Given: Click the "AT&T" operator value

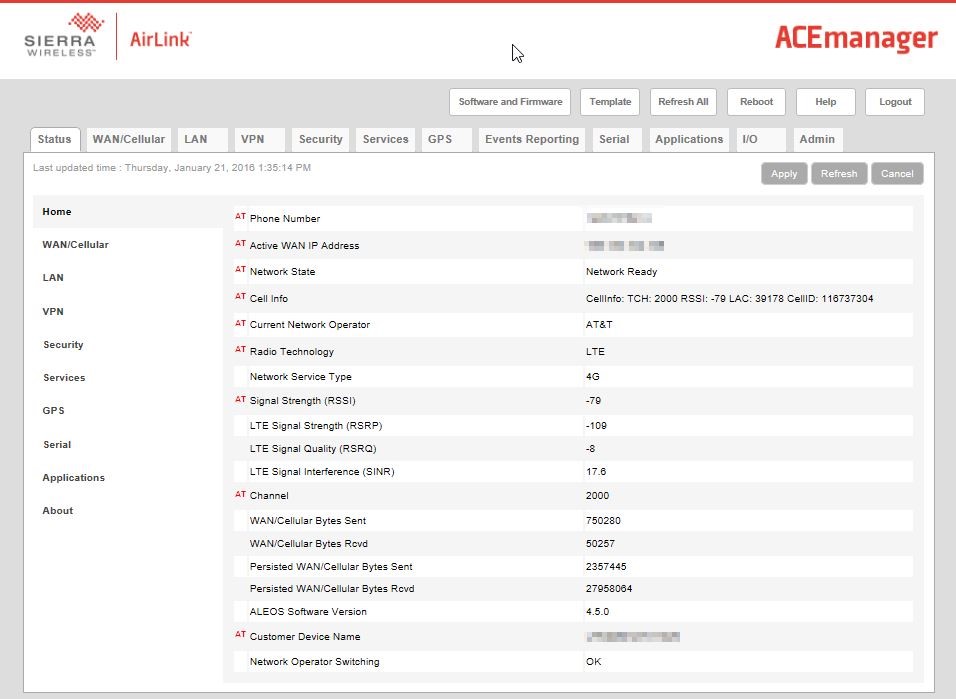Looking at the screenshot, I should 599,325.
